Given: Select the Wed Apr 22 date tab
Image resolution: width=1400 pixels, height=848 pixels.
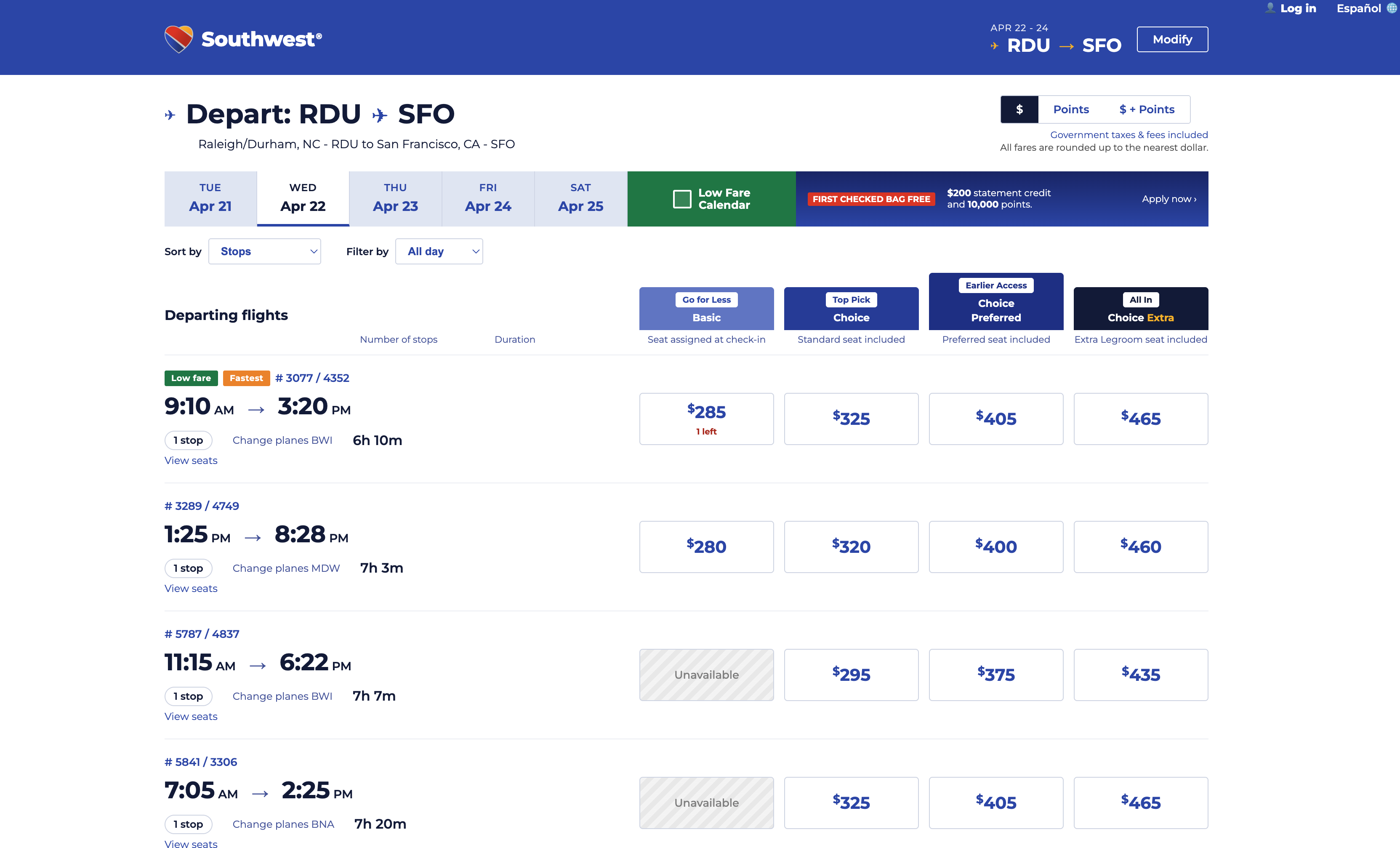Looking at the screenshot, I should coord(303,199).
